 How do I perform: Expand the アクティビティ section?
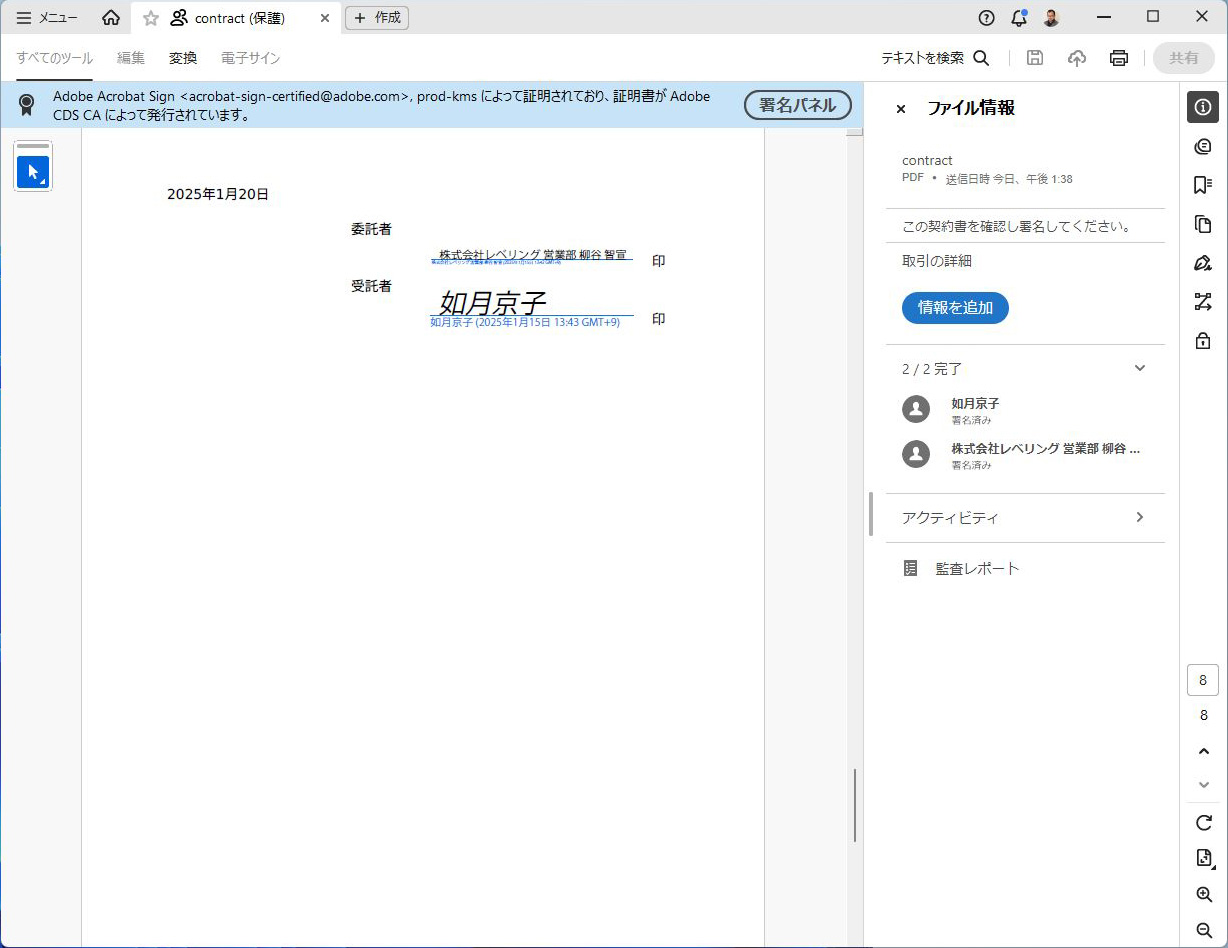click(1025, 518)
